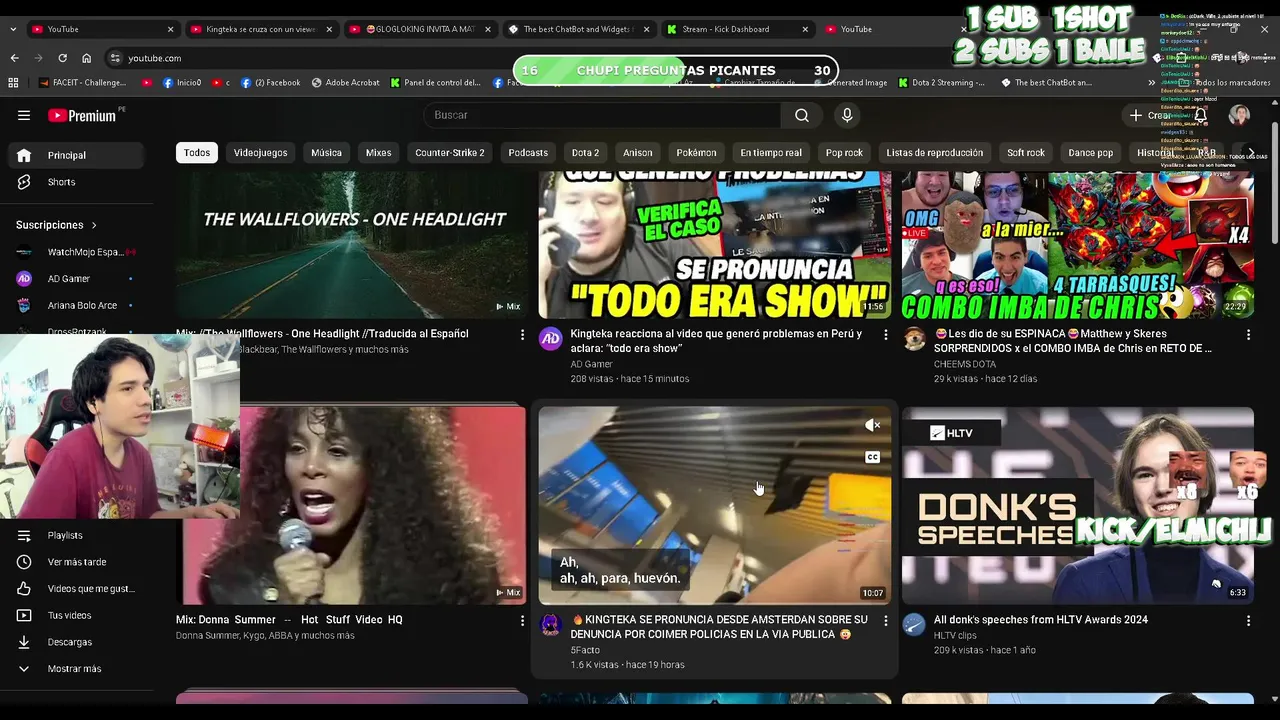Click the browser back arrow
1280x720 pixels.
(x=14, y=58)
